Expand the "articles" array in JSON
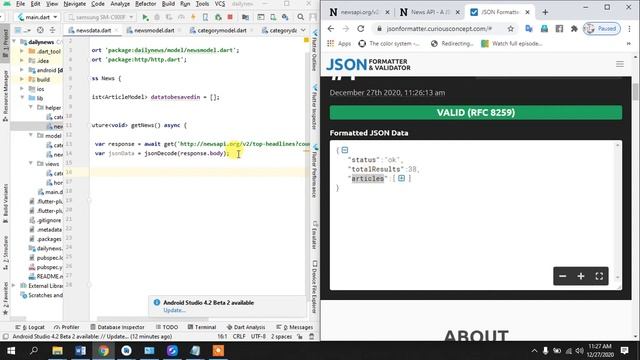The image size is (640, 360). tap(401, 178)
